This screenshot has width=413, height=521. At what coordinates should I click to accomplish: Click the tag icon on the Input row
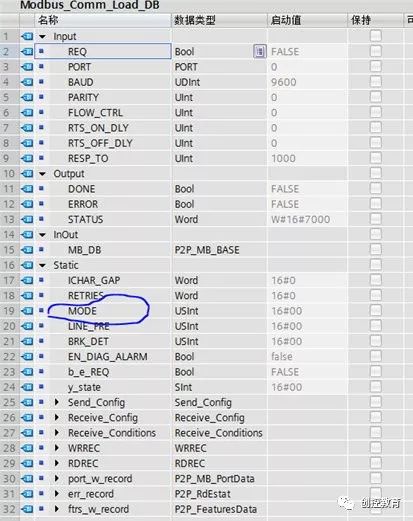point(27,36)
